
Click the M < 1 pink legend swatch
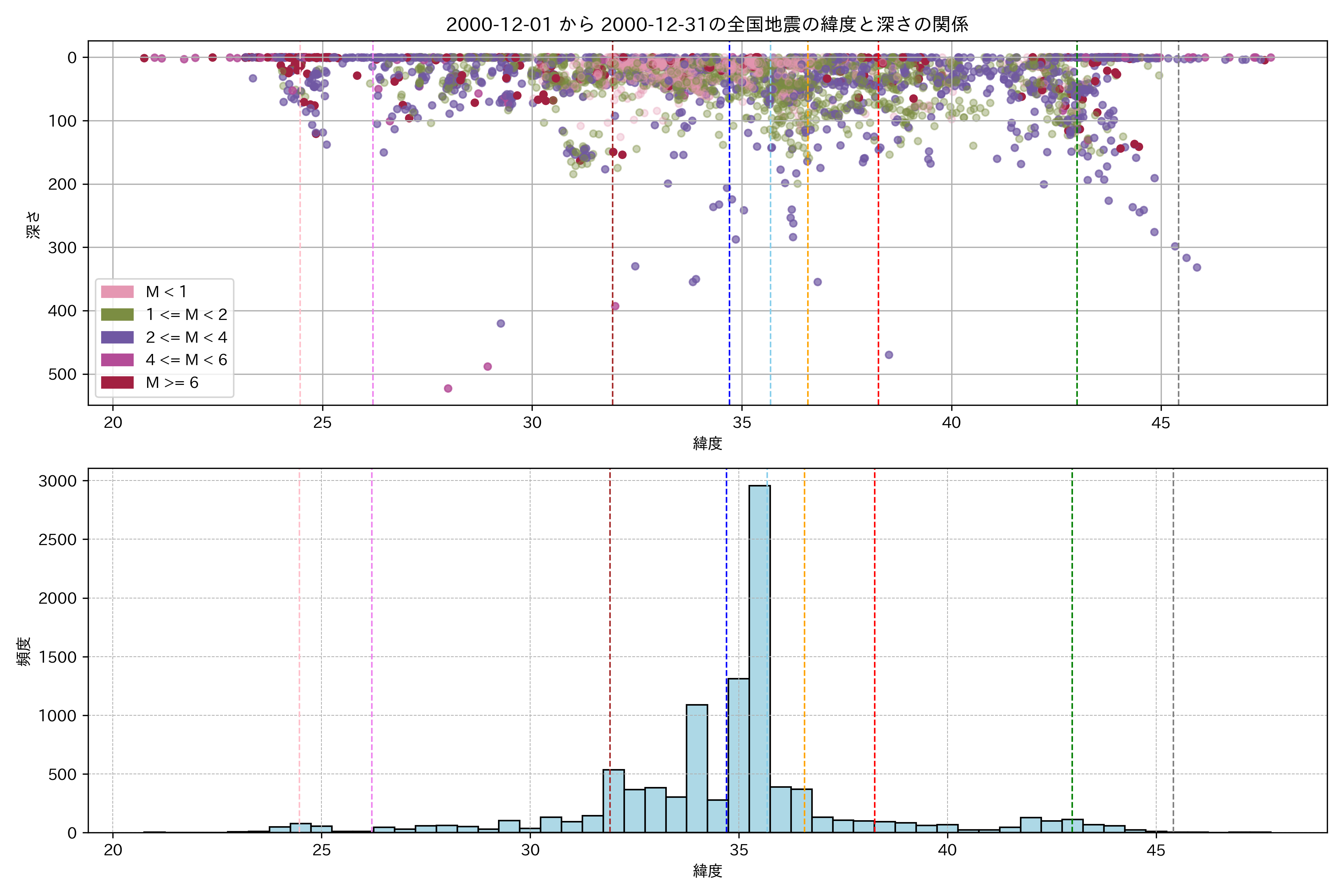coord(117,292)
